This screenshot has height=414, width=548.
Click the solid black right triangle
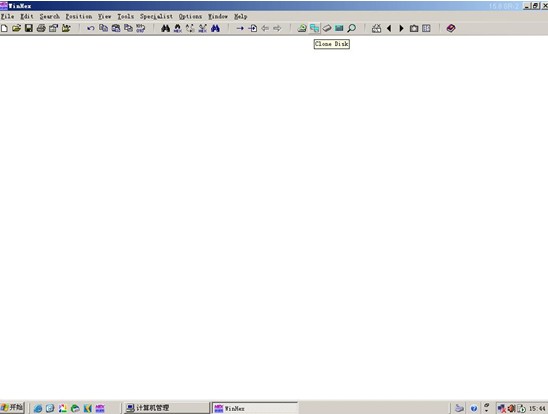tap(402, 28)
